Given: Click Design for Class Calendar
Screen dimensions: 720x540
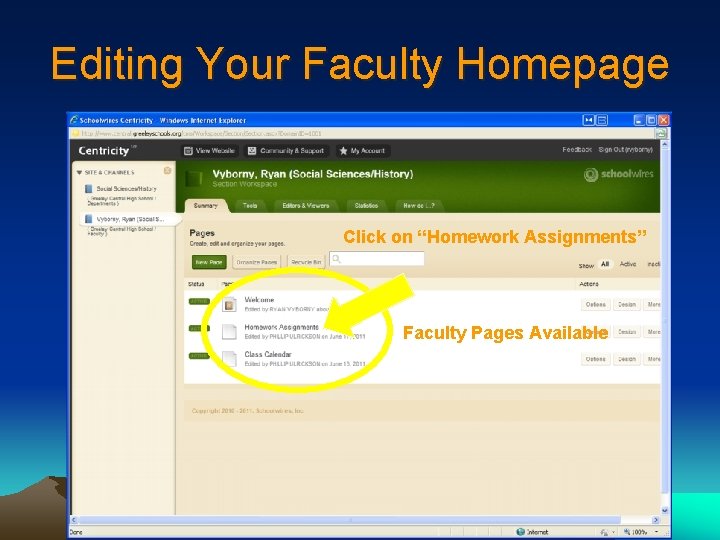Looking at the screenshot, I should tap(627, 359).
